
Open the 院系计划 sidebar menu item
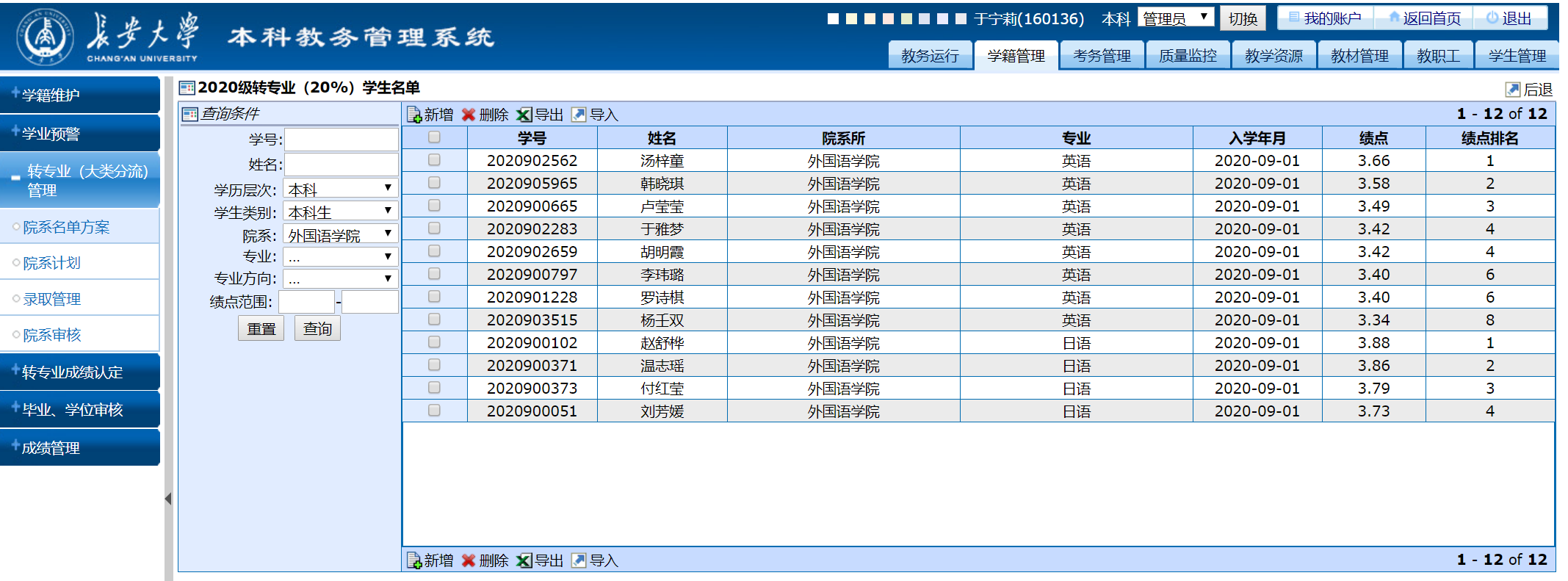coord(51,263)
